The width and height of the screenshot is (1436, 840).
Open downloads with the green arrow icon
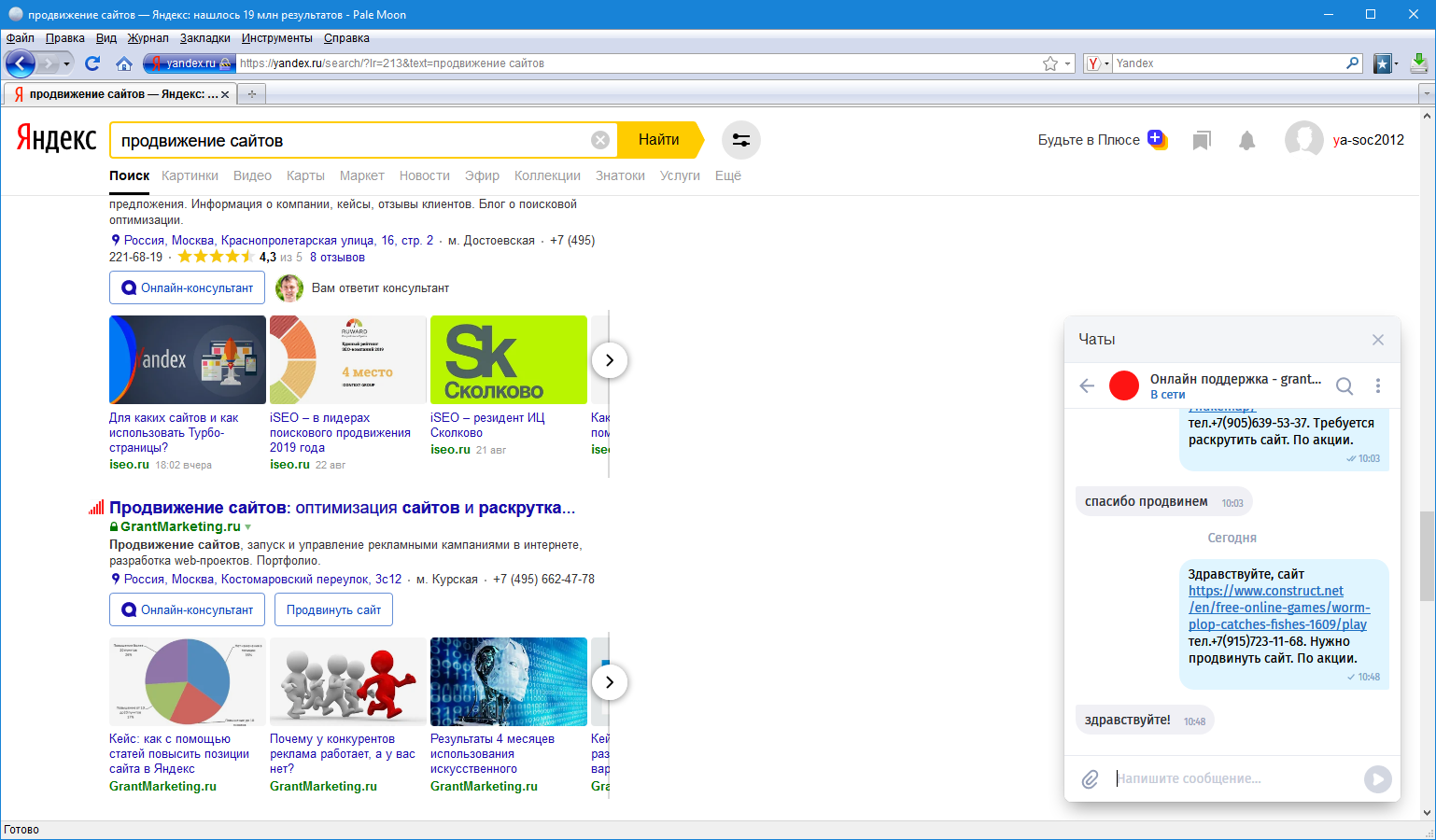click(1419, 63)
